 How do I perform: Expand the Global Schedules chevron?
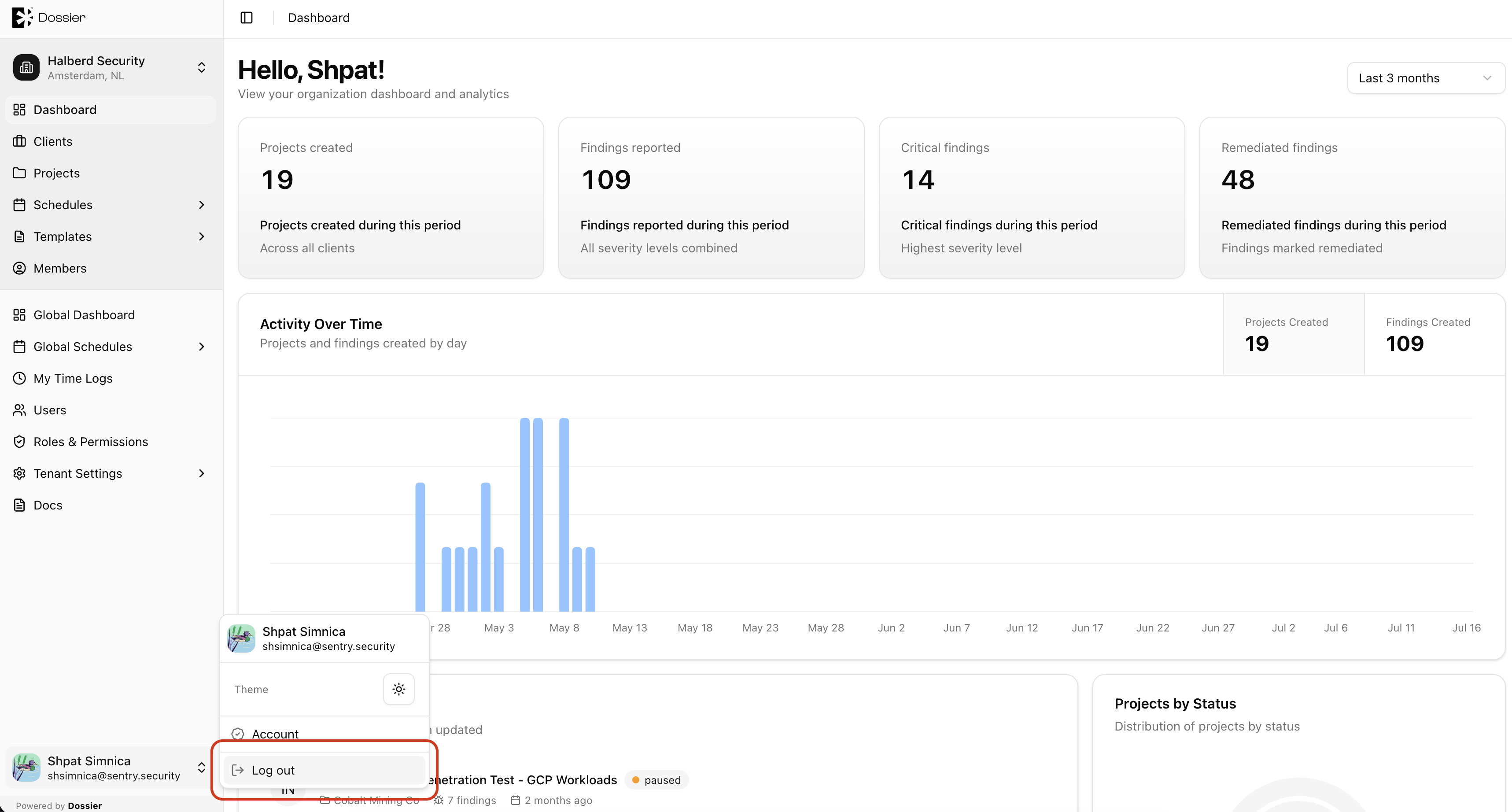click(x=201, y=347)
